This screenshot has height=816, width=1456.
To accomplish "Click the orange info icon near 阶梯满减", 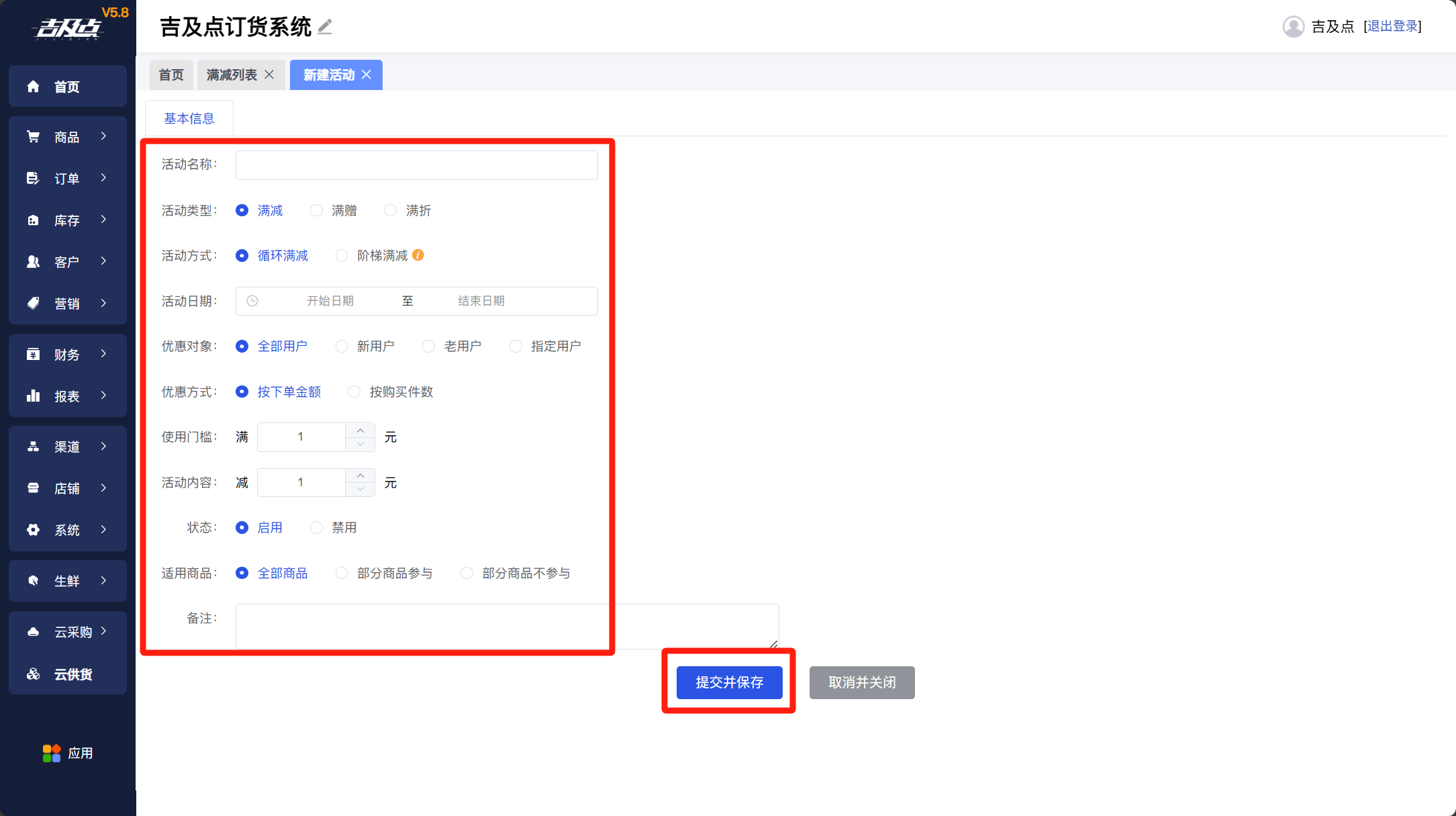I will (418, 255).
